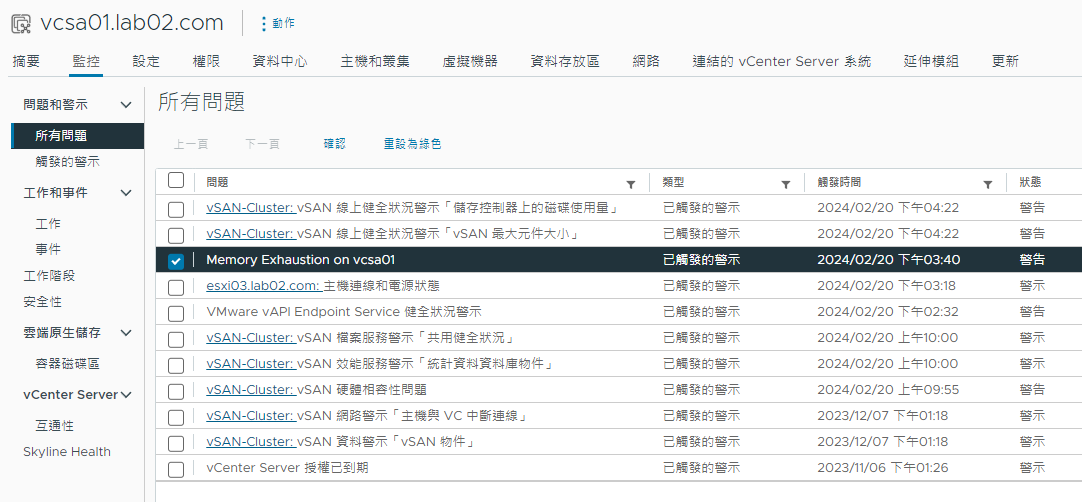Open vSAN-Cluster link in 最大元件大小 row

coord(250,234)
